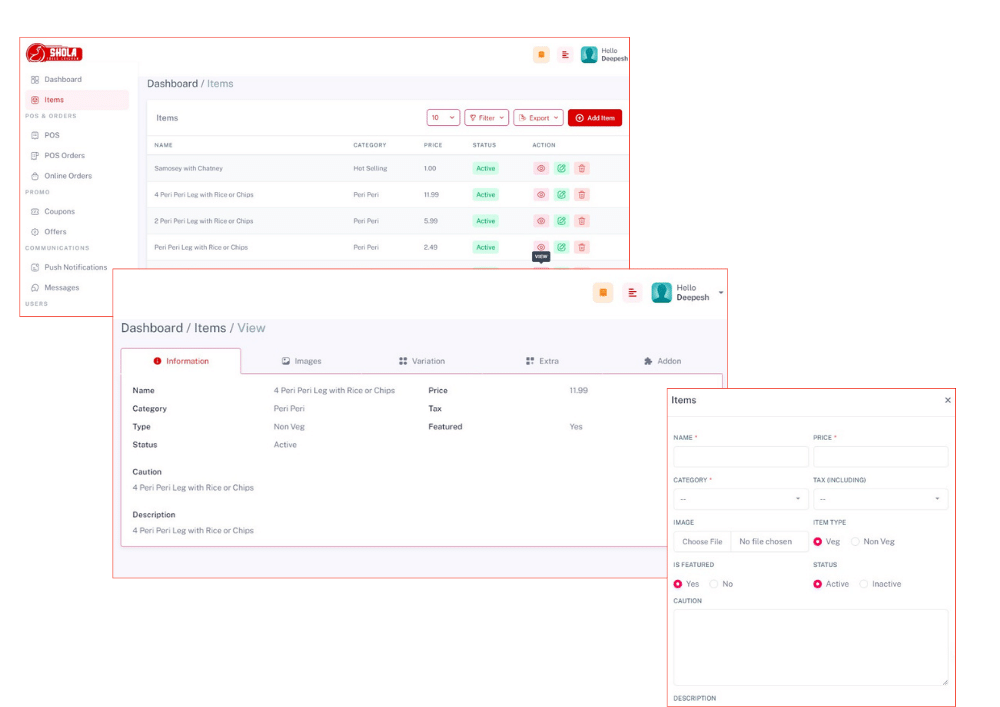This screenshot has width=1000, height=707.
Task: Expand the Category dropdown in Items form
Action: (x=740, y=499)
